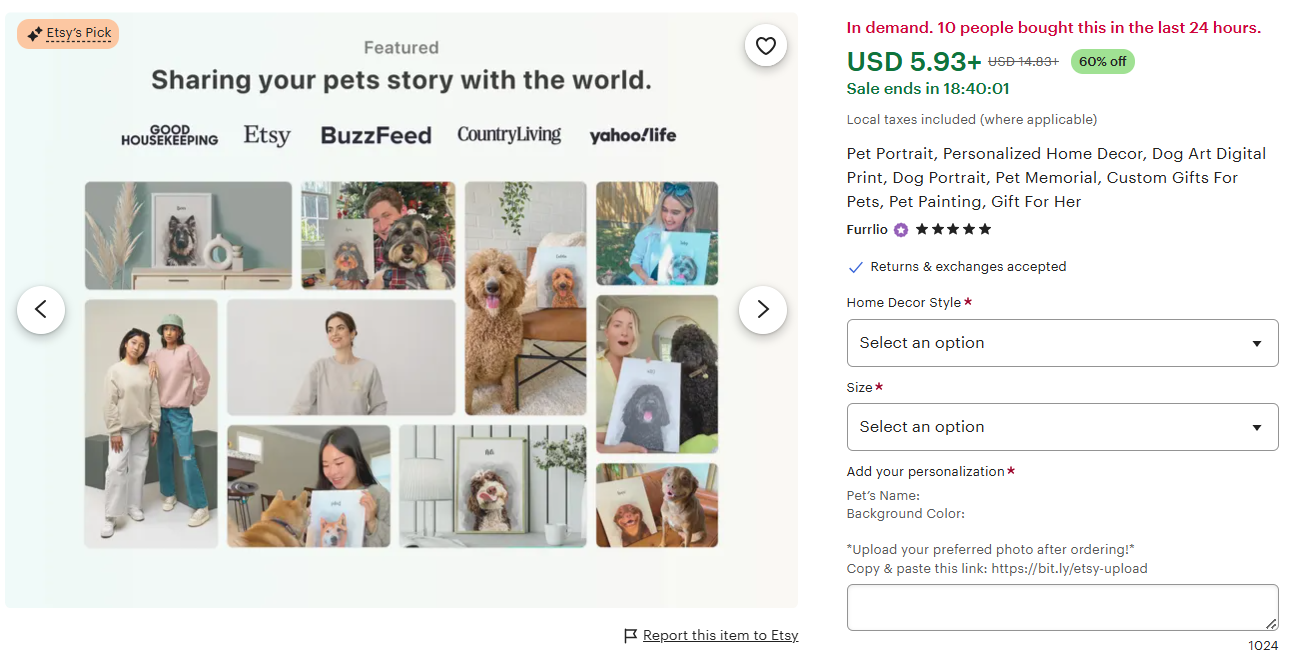The width and height of the screenshot is (1300, 660).
Task: Click the flag icon next to Report
Action: pos(630,636)
